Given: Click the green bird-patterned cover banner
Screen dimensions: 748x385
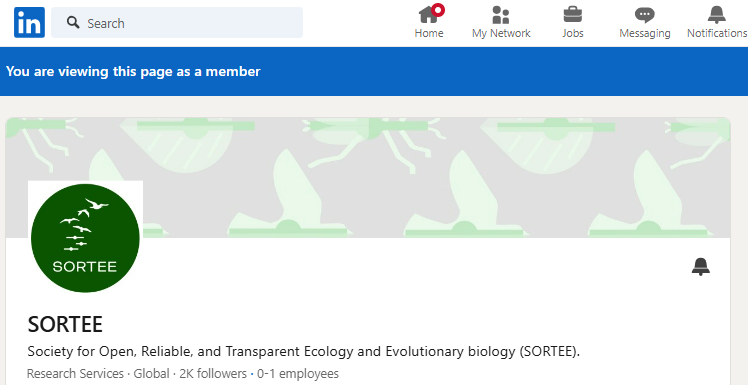Looking at the screenshot, I should pyautogui.click(x=368, y=177).
